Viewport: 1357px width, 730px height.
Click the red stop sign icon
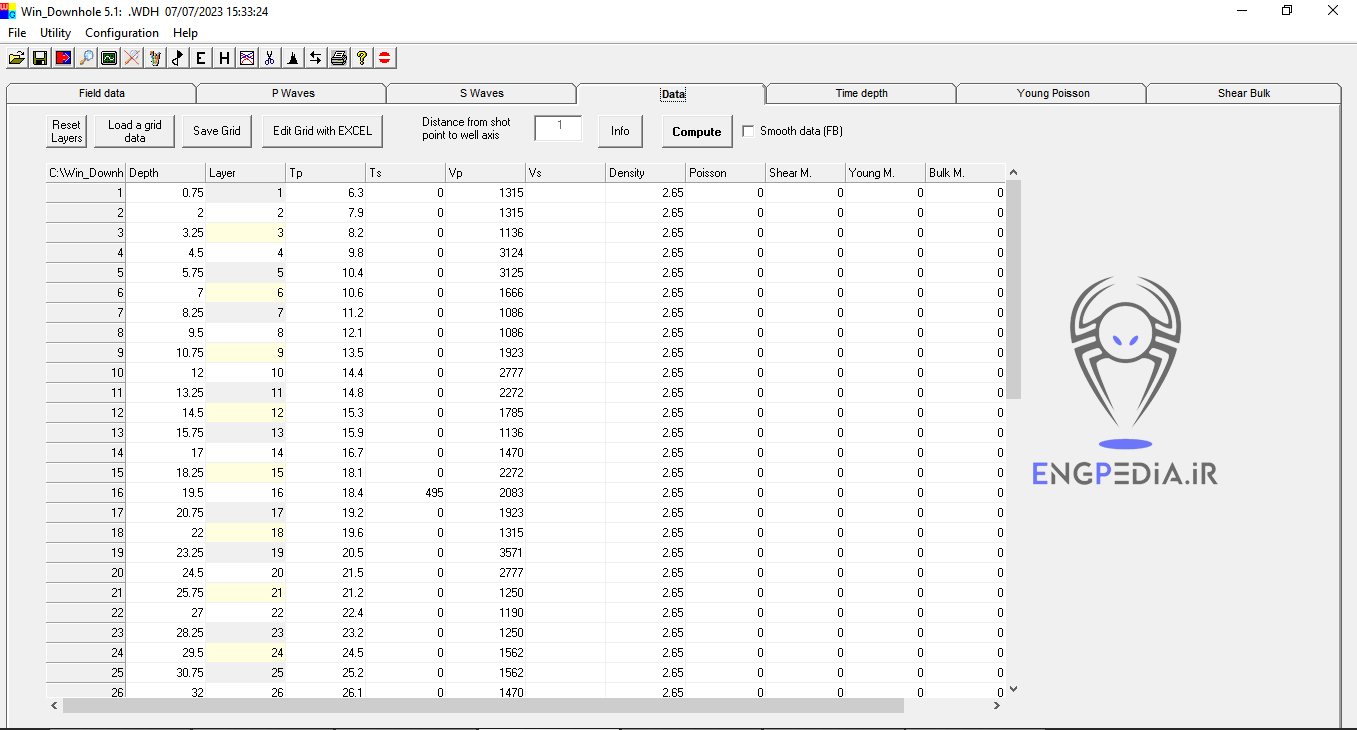(385, 58)
